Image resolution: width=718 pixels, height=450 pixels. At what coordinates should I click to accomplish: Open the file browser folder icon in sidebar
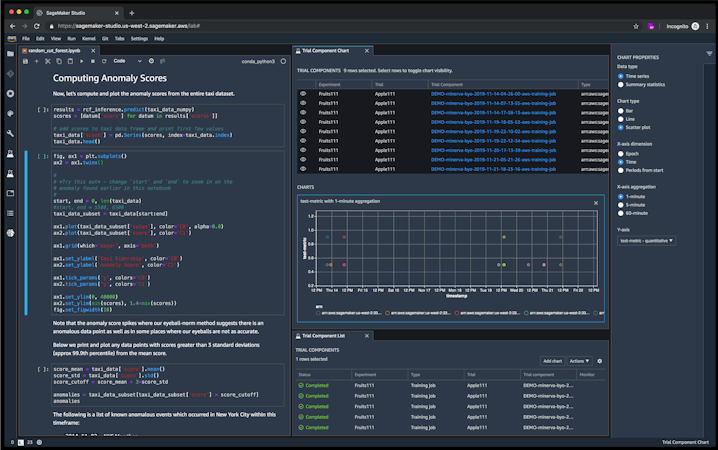[9, 53]
